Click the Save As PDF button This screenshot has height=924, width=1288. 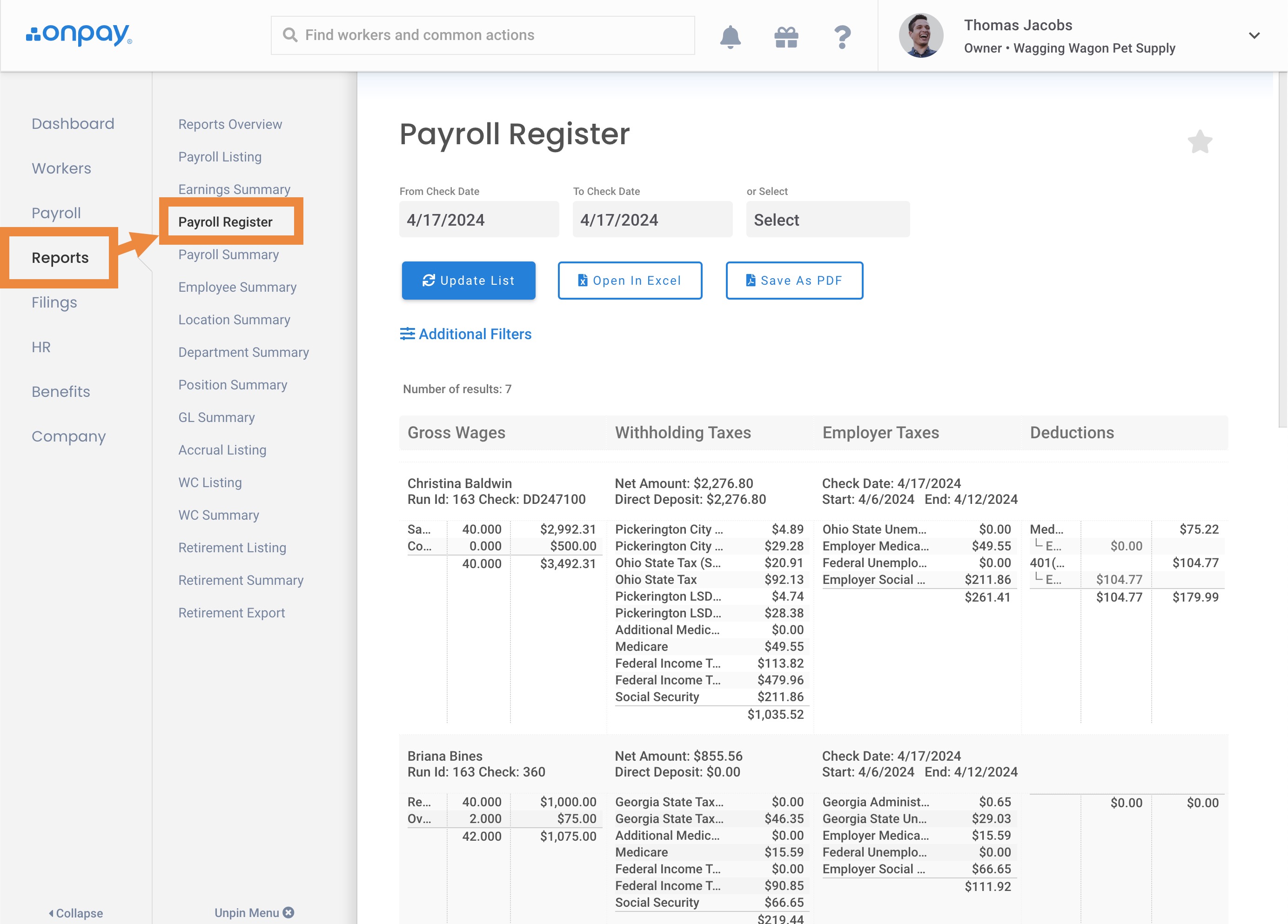(x=794, y=280)
